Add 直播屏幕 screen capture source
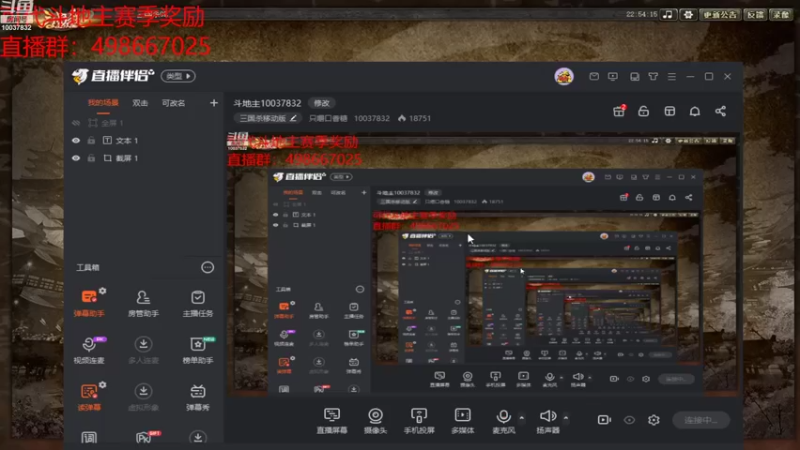 point(332,420)
